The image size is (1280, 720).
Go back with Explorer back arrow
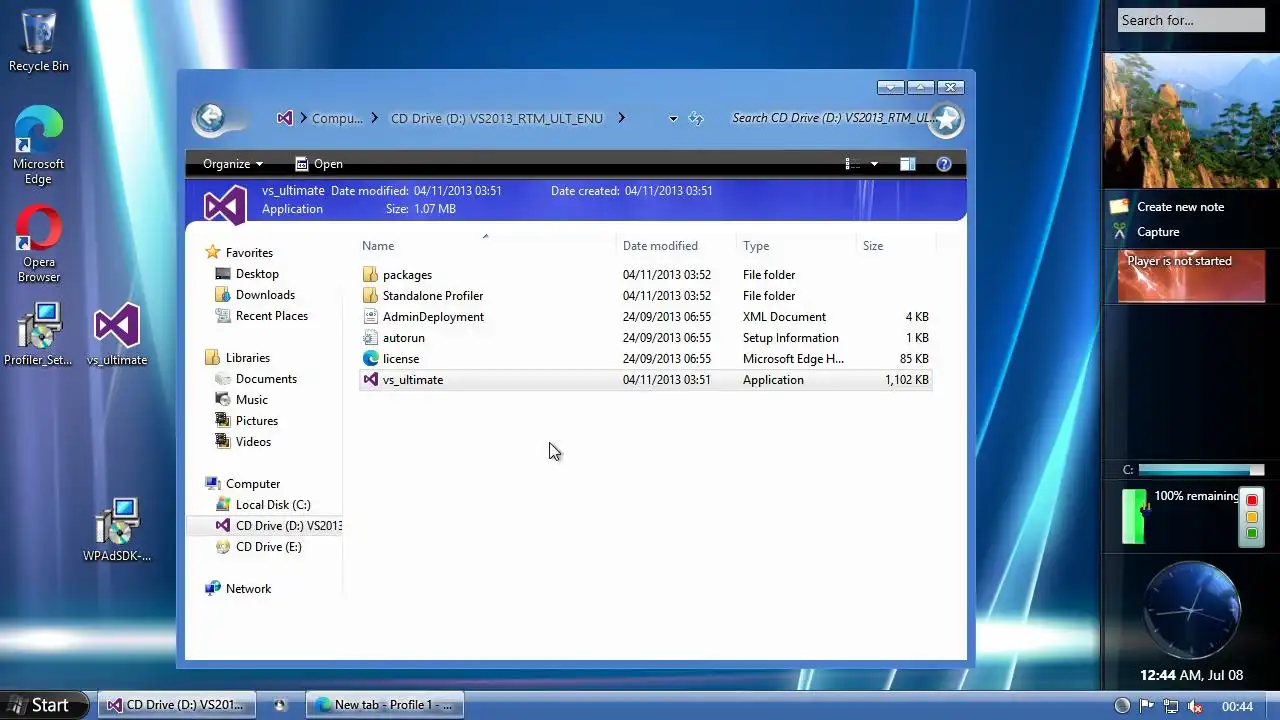point(211,118)
